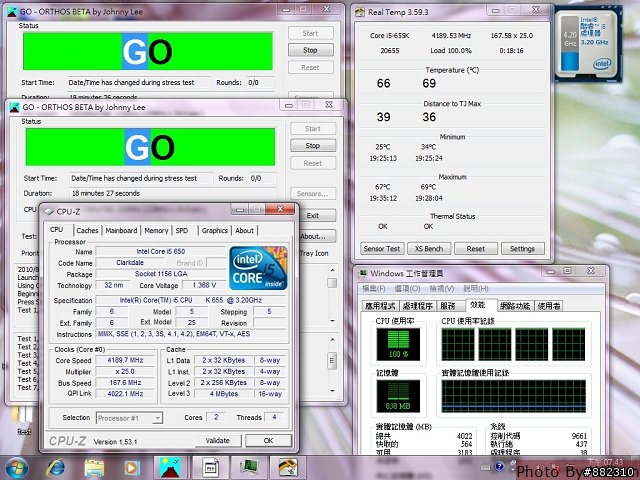
Task: Expand the Processor #1 selection dropdown
Action: pos(158,418)
